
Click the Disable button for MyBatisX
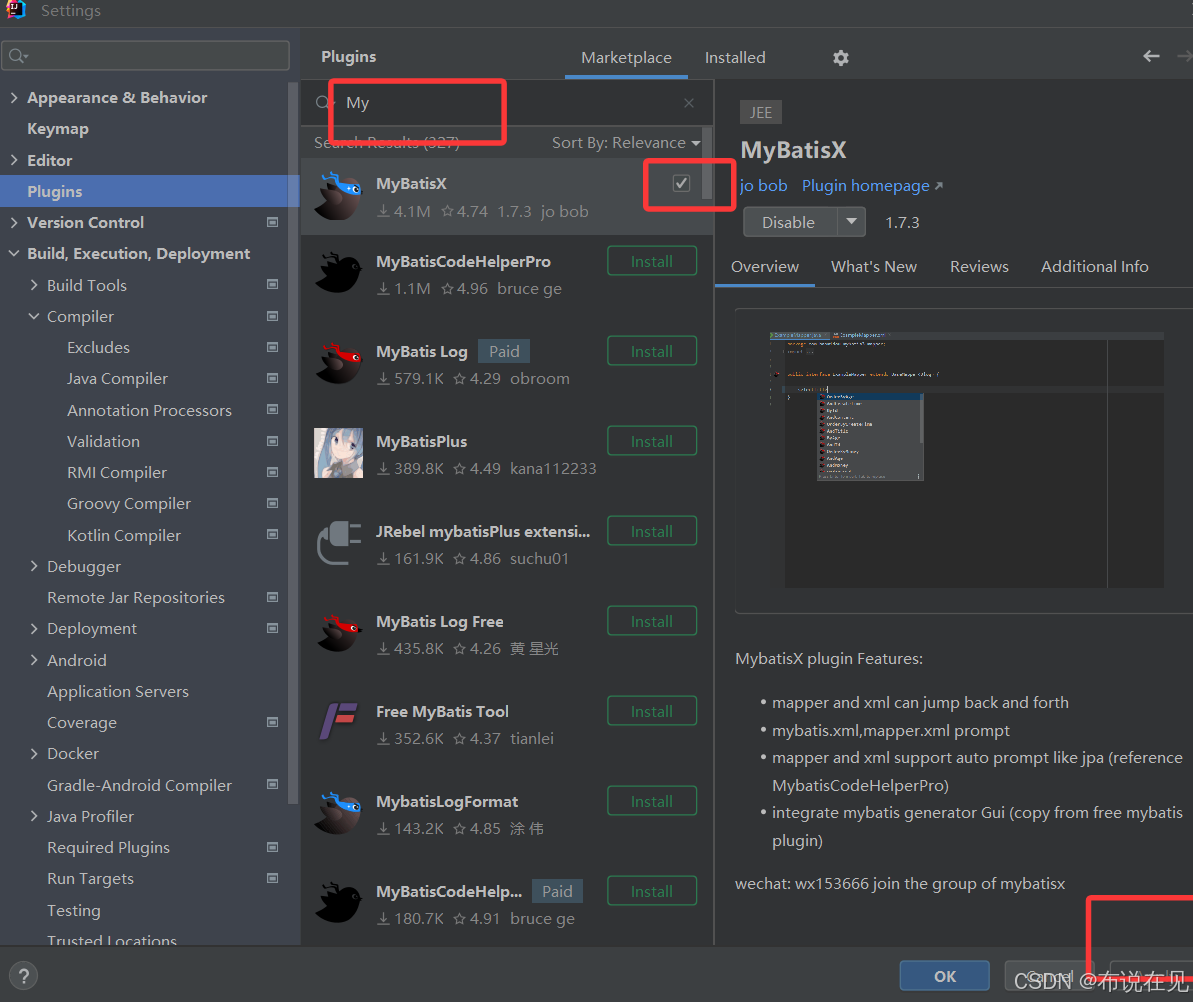(790, 222)
